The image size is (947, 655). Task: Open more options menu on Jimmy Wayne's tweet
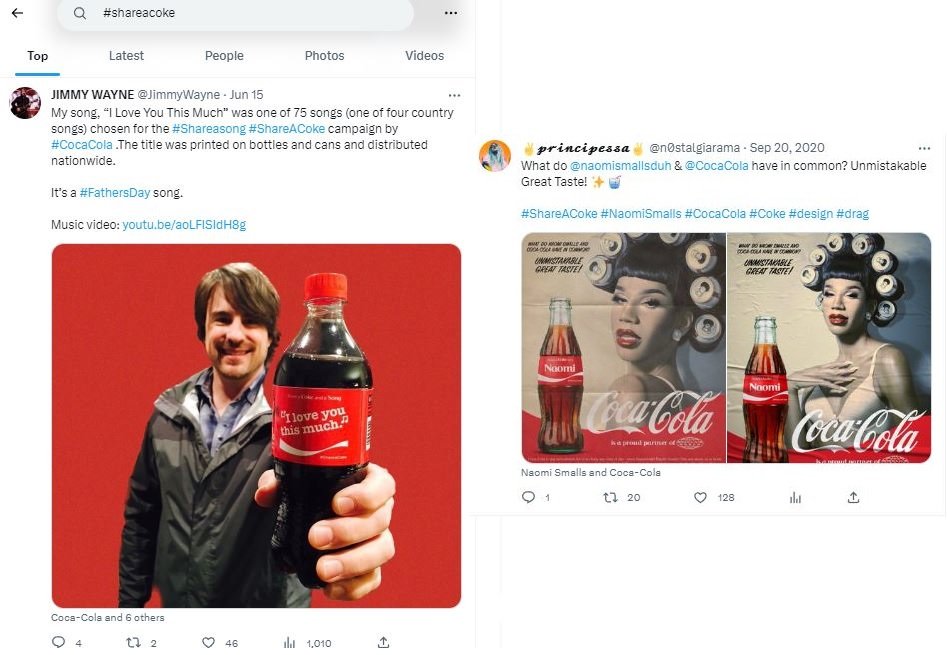point(454,94)
